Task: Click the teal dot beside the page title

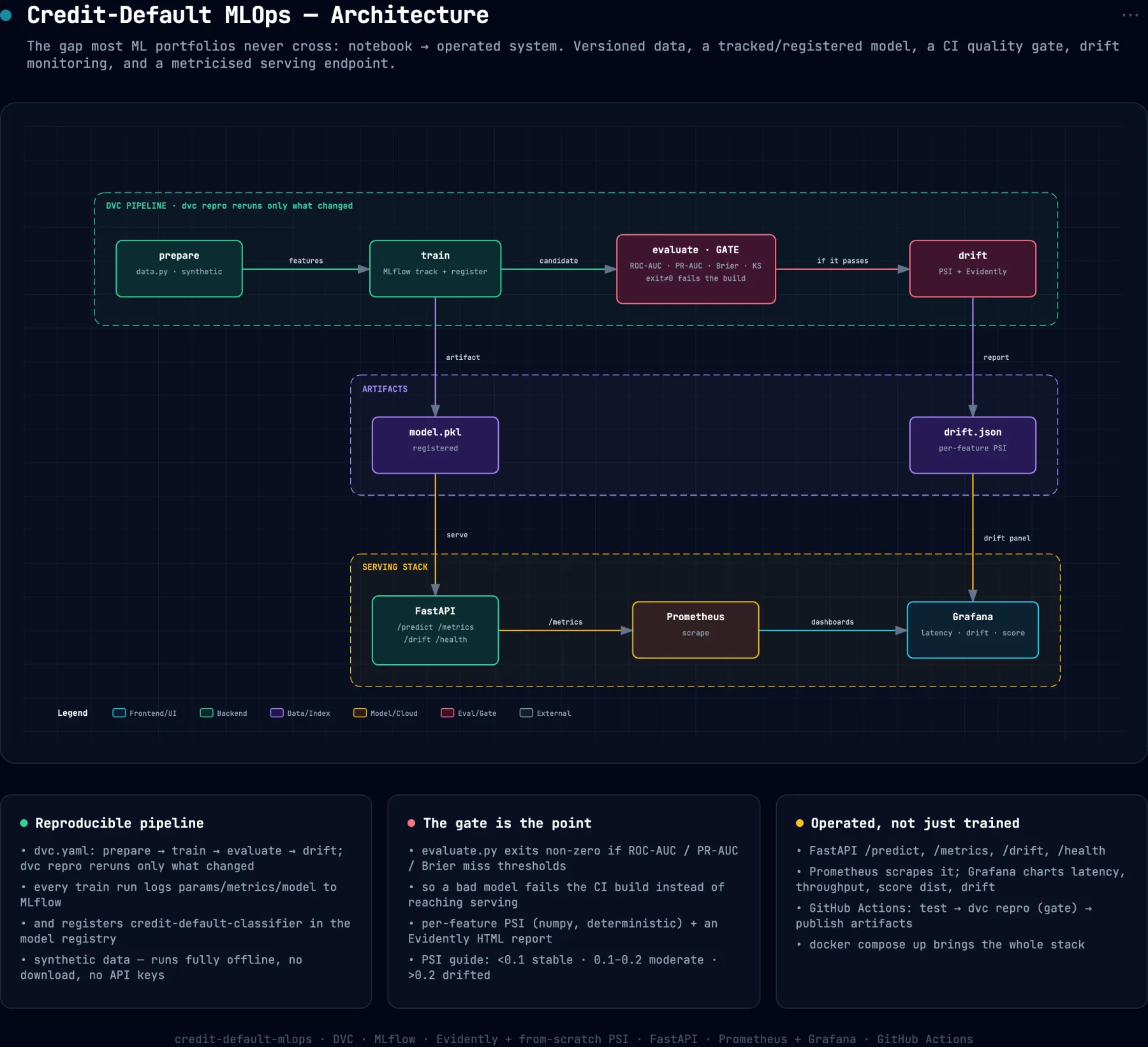Action: coord(6,15)
